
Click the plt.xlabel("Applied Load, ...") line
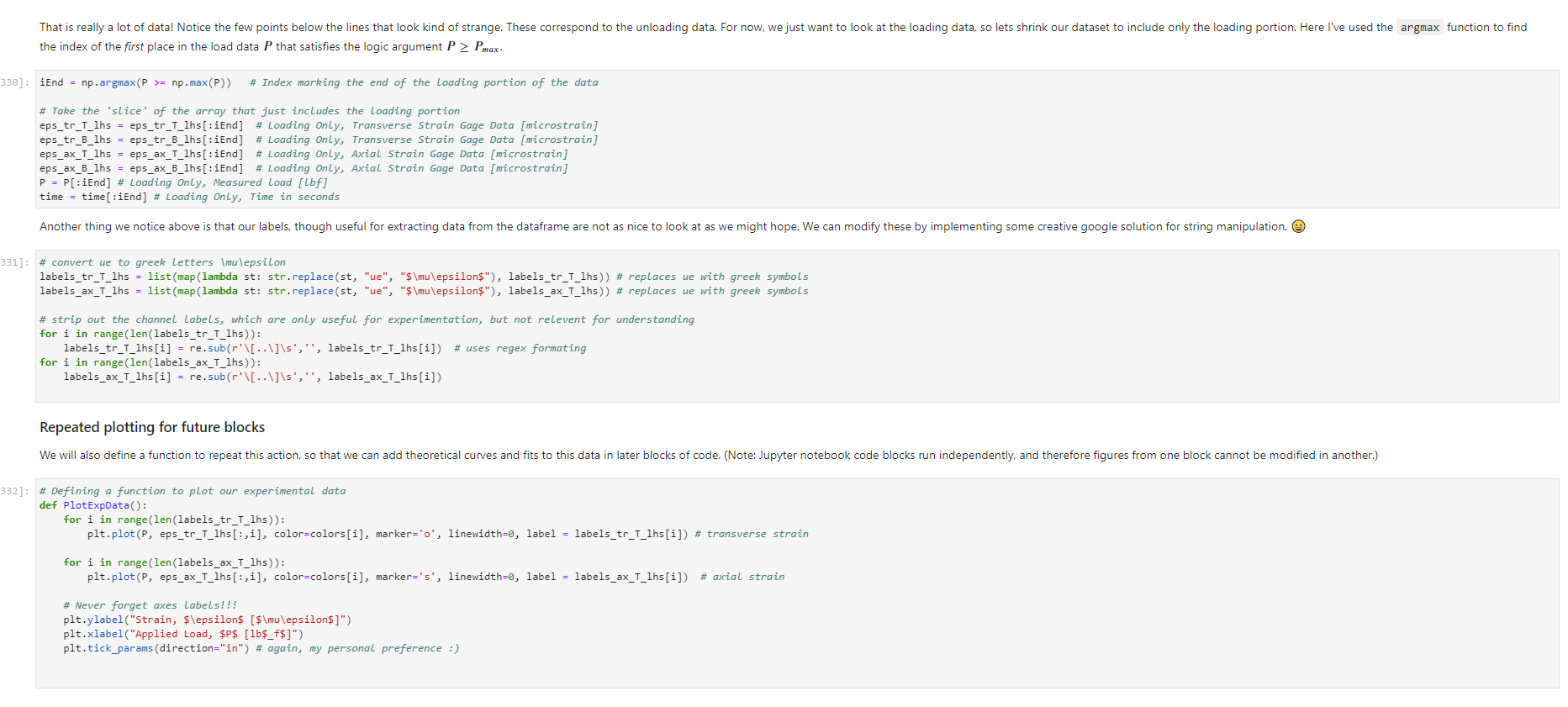point(183,634)
